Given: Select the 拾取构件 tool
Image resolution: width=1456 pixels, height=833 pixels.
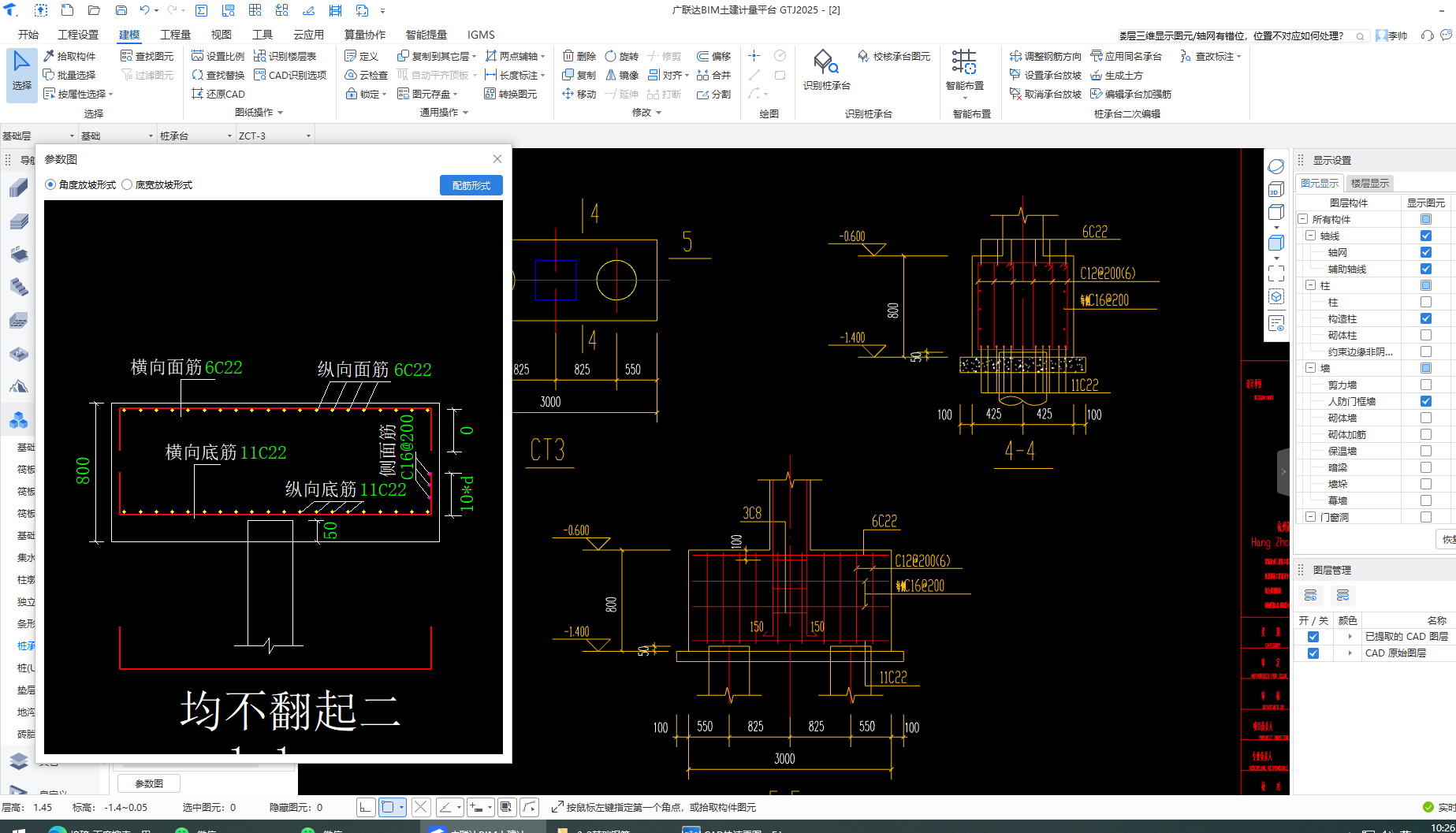Looking at the screenshot, I should (x=69, y=56).
